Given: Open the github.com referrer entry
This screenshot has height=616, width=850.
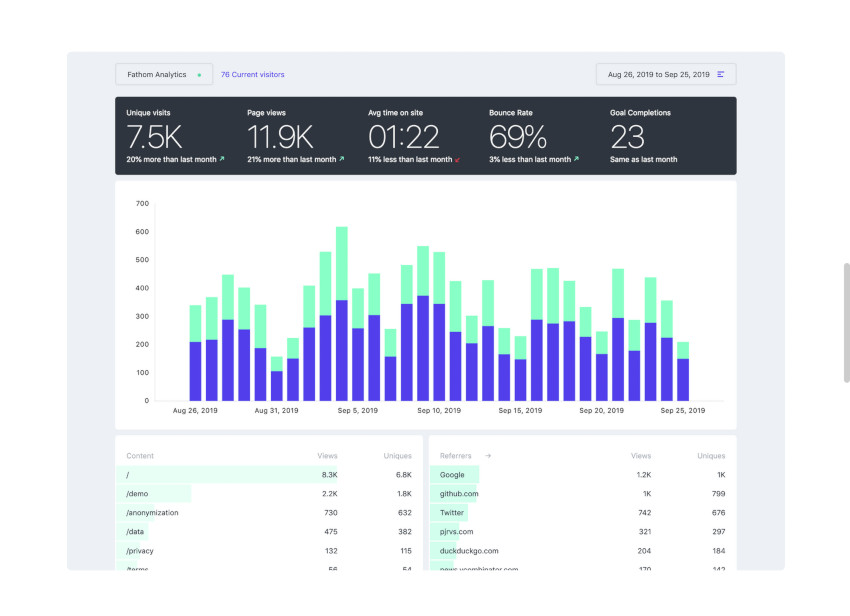Looking at the screenshot, I should [x=459, y=493].
